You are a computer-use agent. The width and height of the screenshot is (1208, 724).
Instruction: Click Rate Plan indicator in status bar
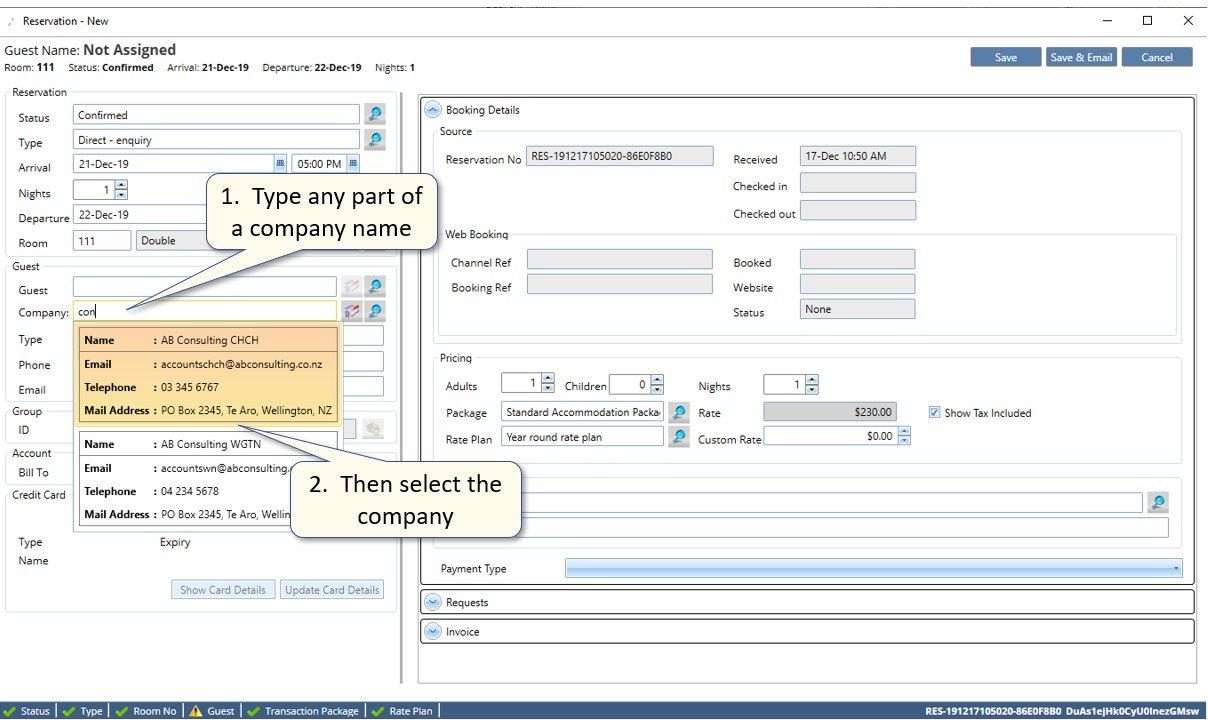402,711
